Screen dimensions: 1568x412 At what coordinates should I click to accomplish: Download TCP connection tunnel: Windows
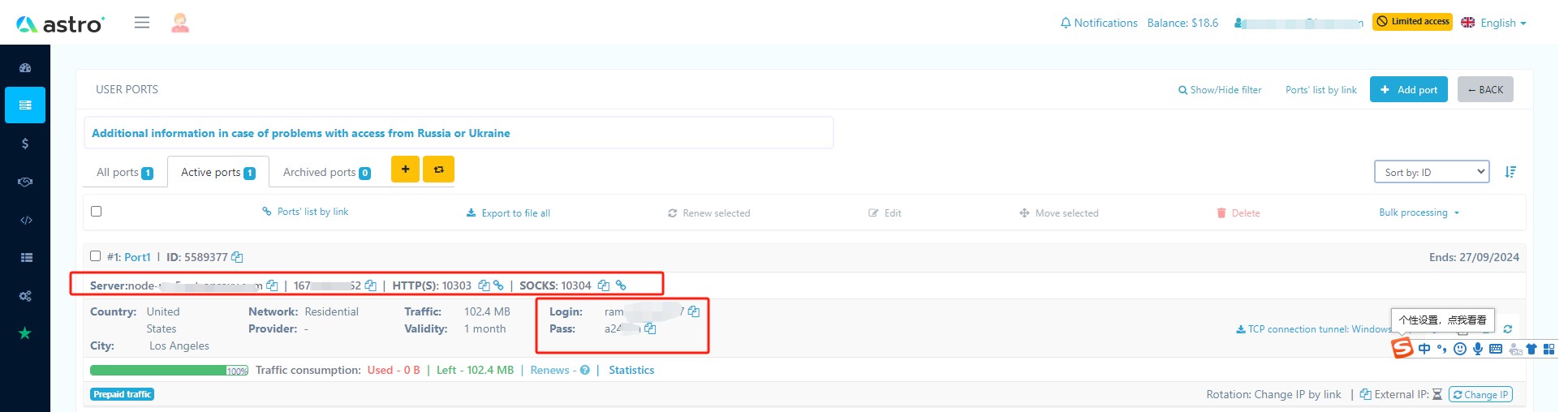[x=1313, y=329]
